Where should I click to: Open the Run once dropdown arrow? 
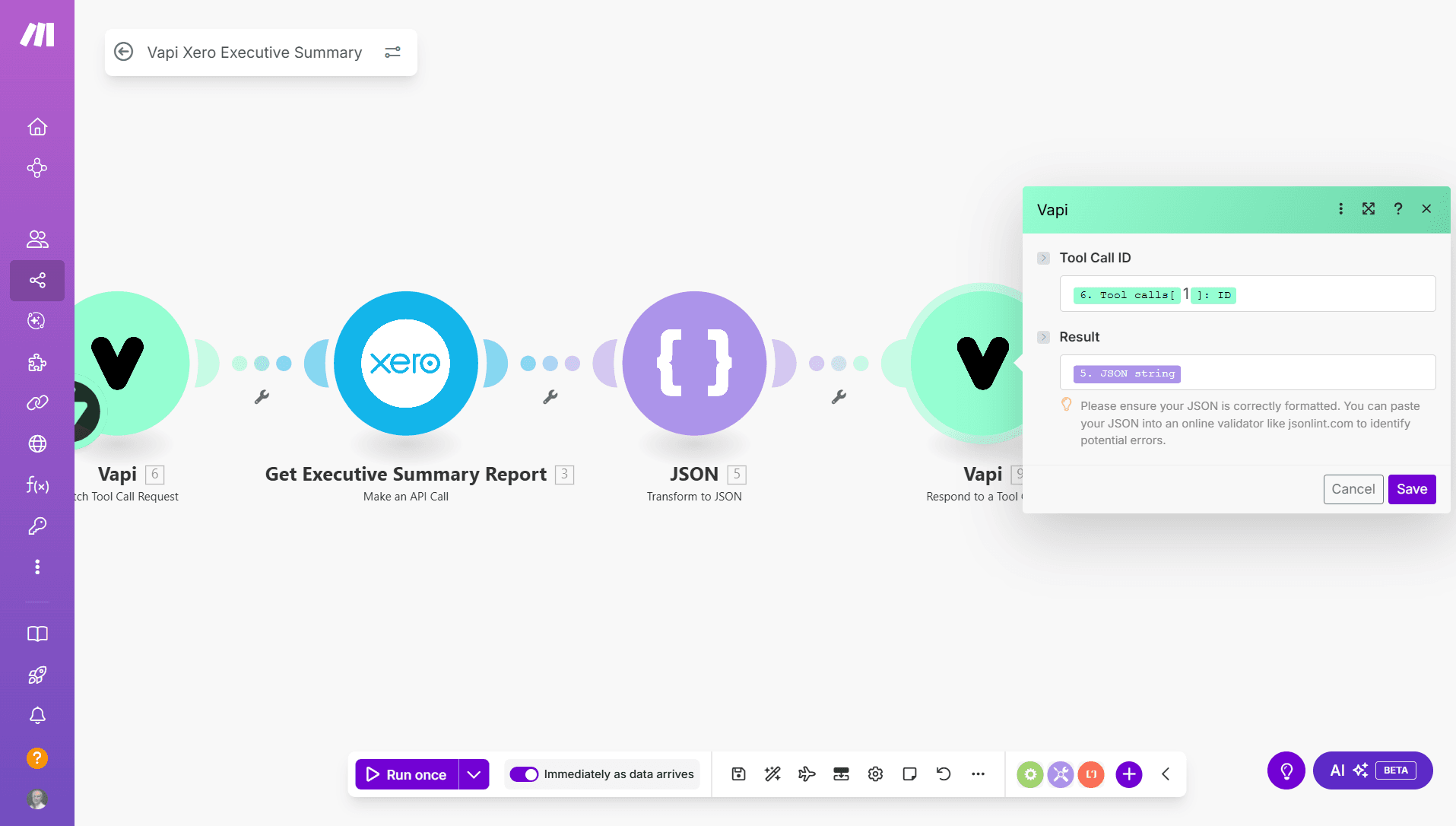point(474,774)
